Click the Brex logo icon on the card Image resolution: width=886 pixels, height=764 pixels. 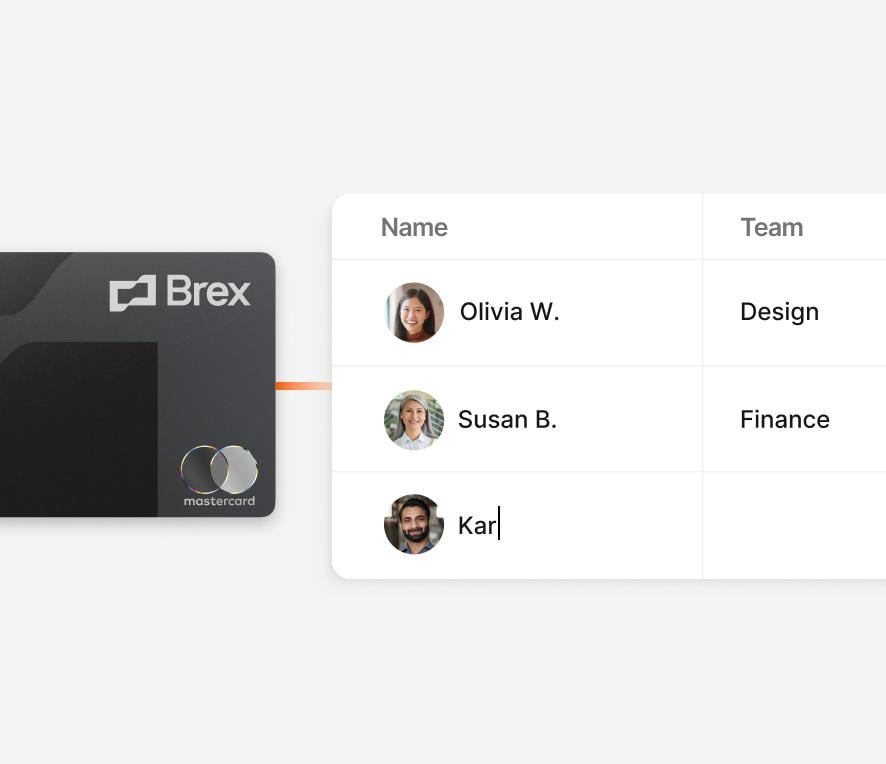[132, 292]
